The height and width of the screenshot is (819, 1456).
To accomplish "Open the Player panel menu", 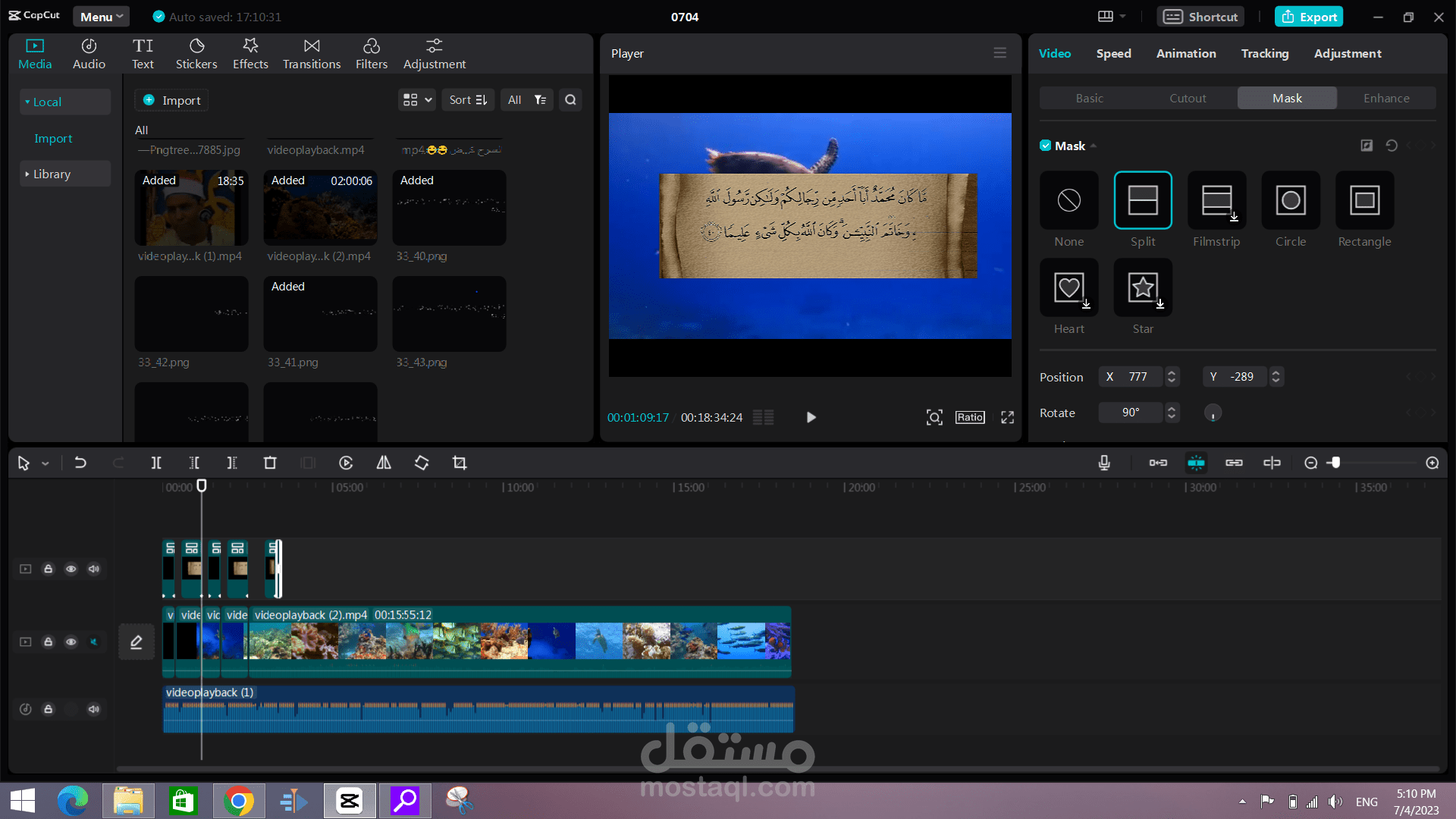I will 1000,53.
